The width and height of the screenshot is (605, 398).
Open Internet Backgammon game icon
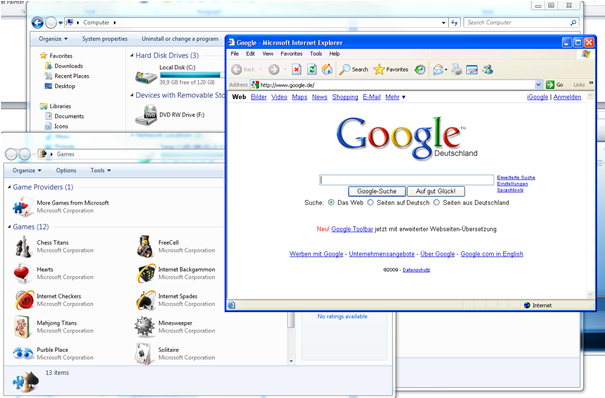pyautogui.click(x=146, y=273)
